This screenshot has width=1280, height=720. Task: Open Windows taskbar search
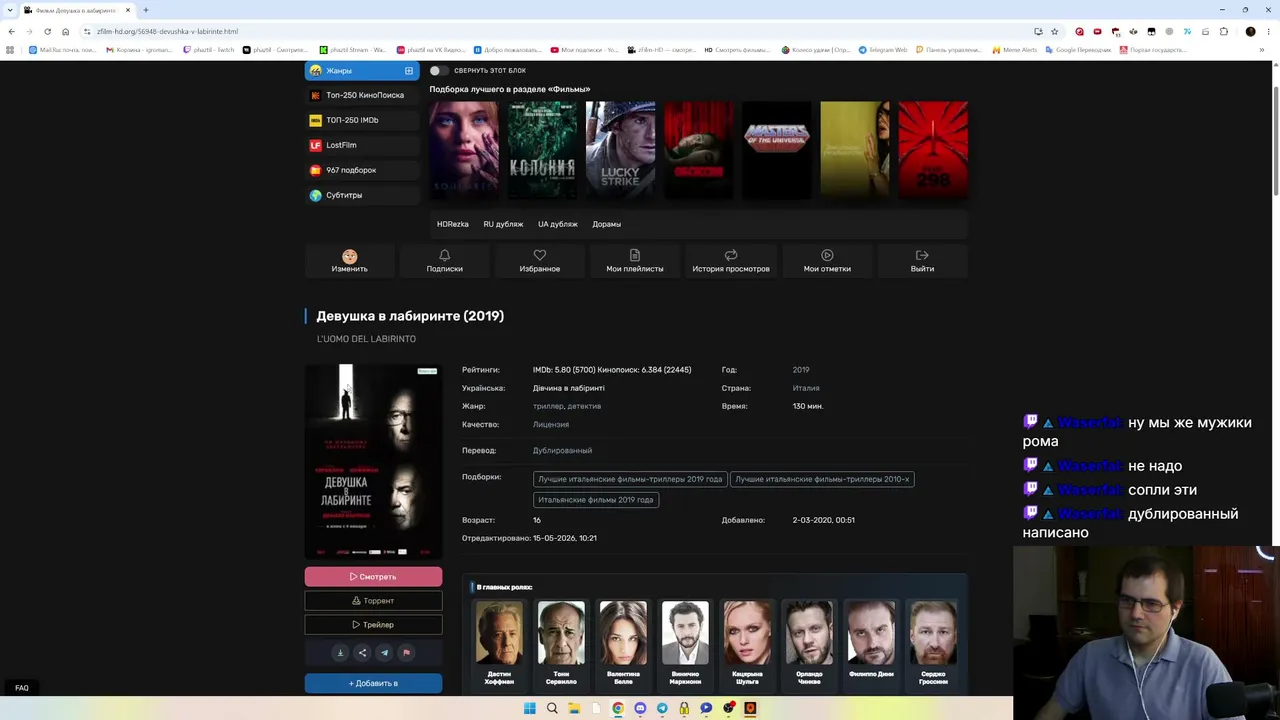click(x=552, y=709)
